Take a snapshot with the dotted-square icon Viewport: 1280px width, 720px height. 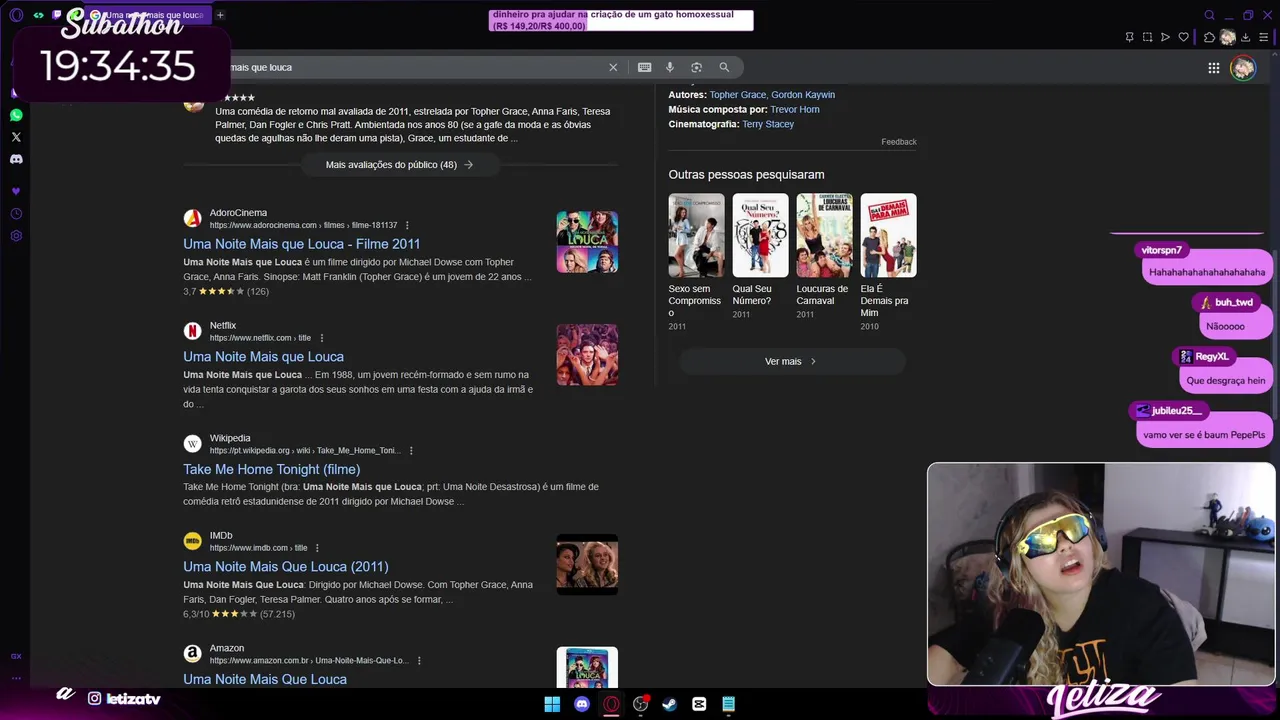[x=1147, y=37]
